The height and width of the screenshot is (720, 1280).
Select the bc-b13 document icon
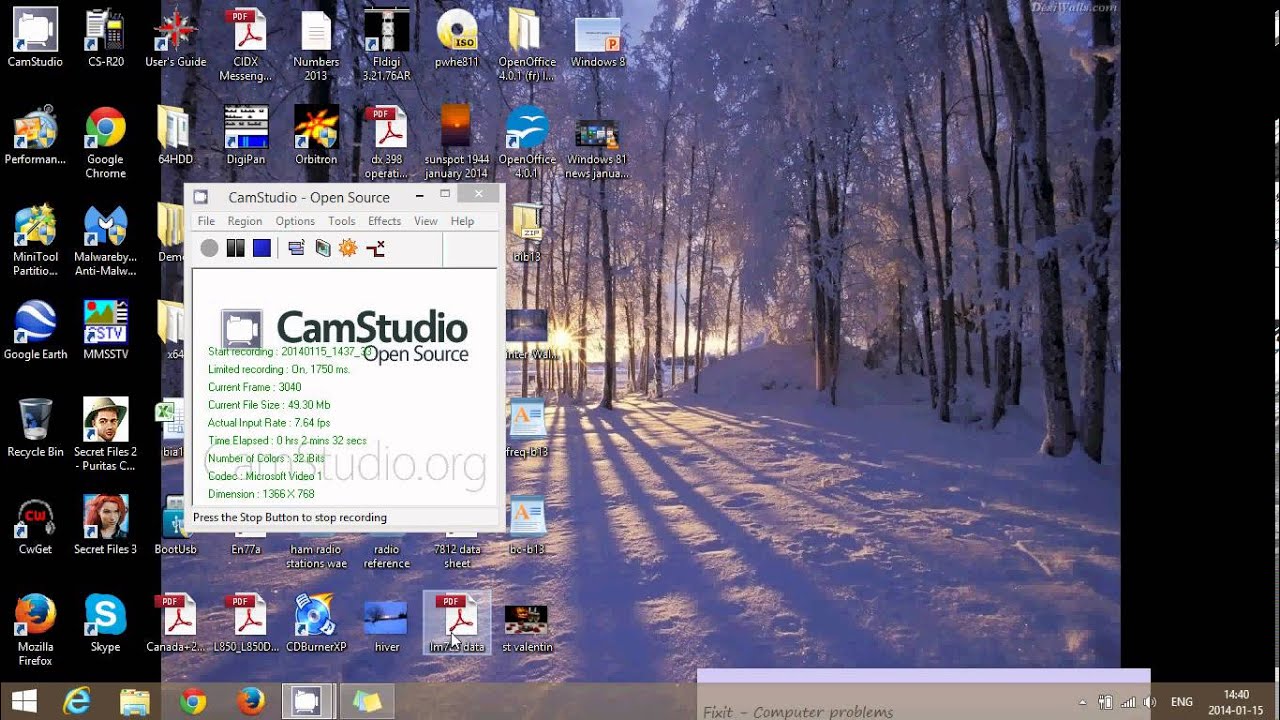pos(527,526)
